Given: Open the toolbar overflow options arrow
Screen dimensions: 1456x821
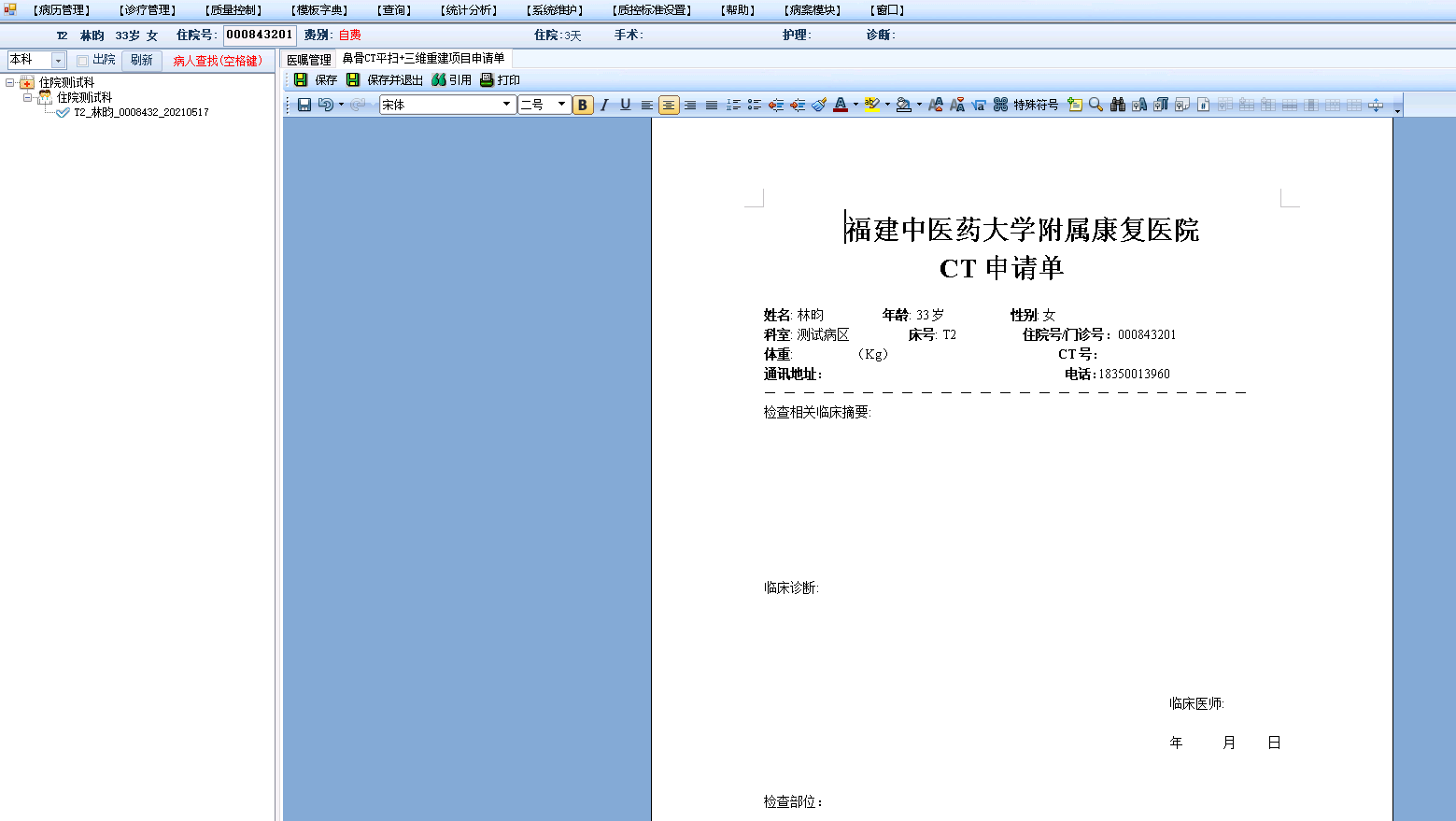Looking at the screenshot, I should 1397,109.
